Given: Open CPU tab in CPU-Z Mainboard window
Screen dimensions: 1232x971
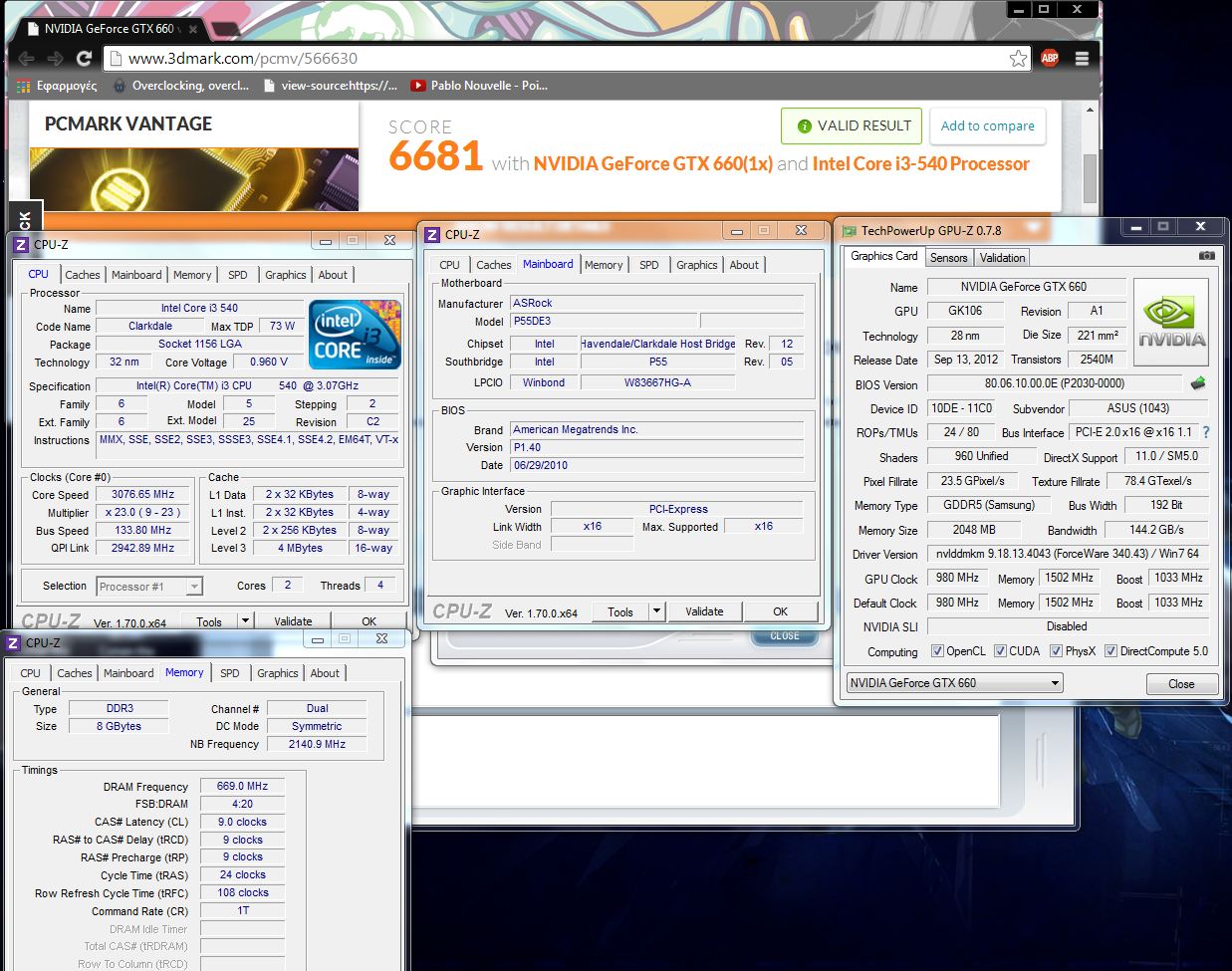Looking at the screenshot, I should tap(450, 265).
